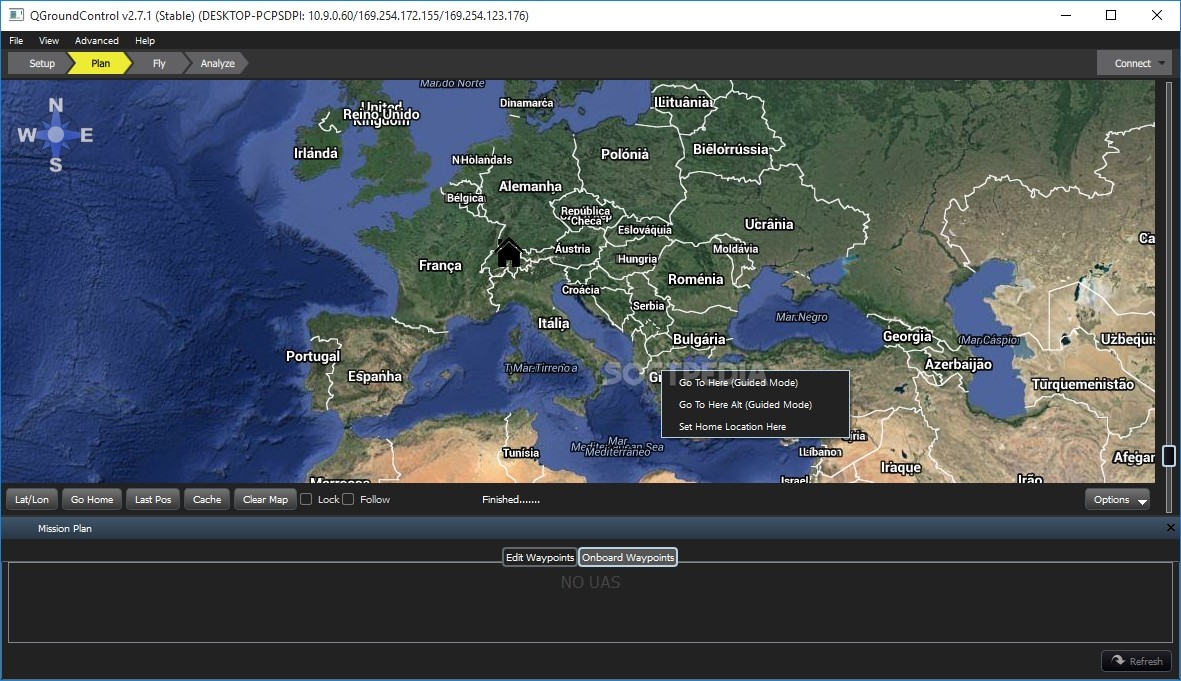
Task: Click the Lat/Lon button
Action: click(32, 499)
